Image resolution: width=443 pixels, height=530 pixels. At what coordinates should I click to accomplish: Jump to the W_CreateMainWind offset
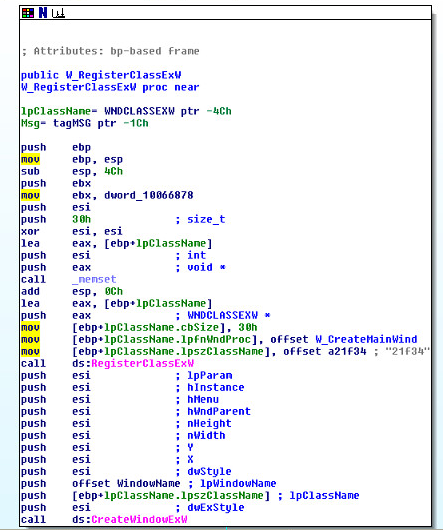point(366,339)
